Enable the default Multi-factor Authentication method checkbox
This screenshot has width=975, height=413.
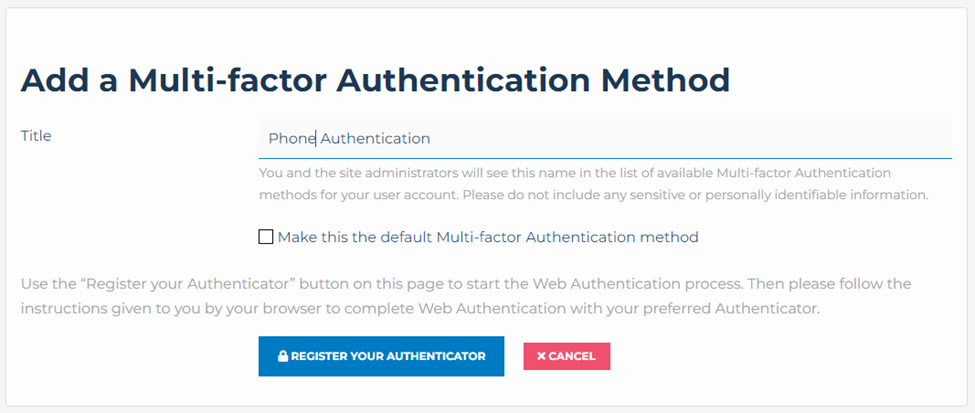click(265, 237)
